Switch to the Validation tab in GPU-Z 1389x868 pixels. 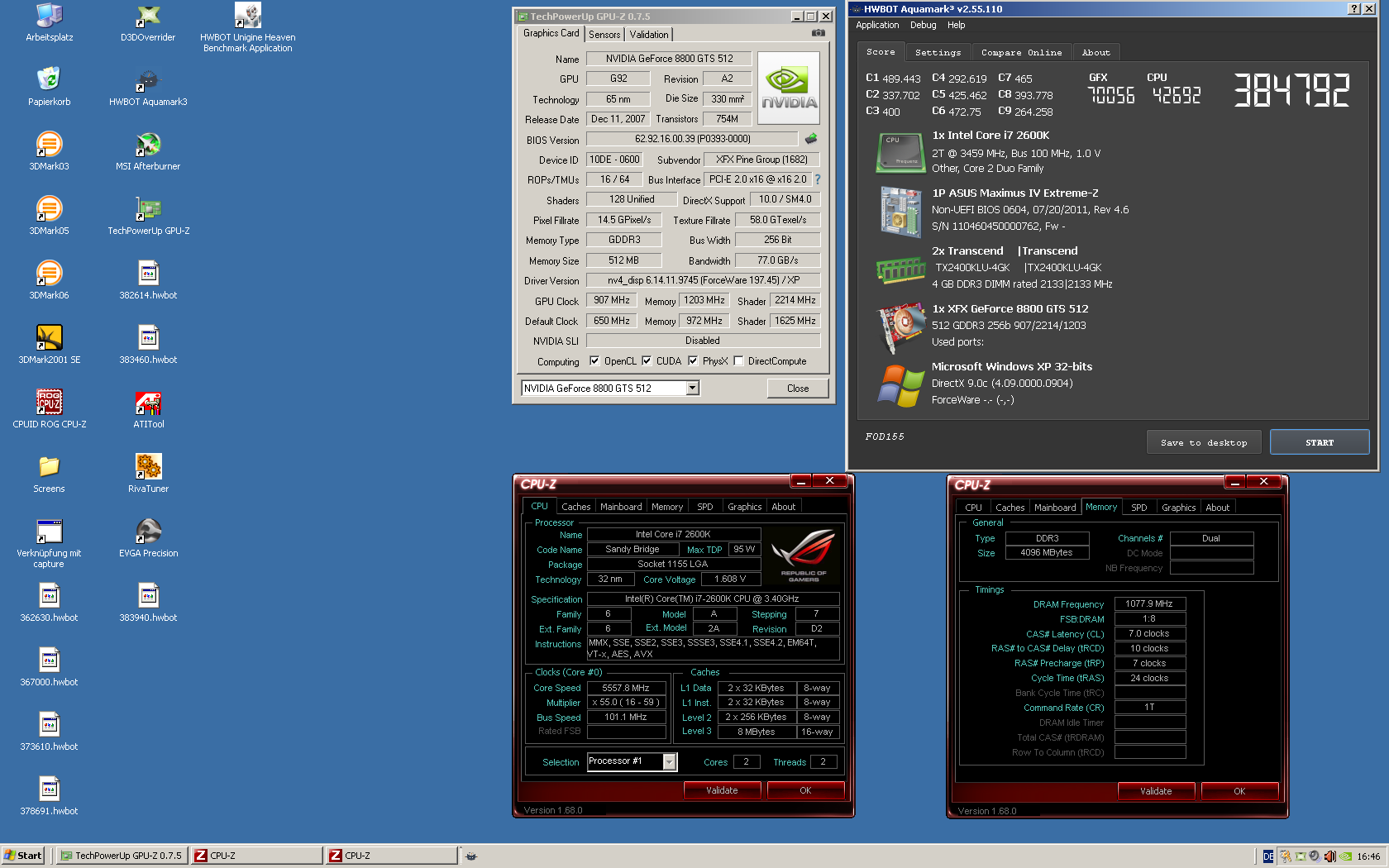click(649, 35)
